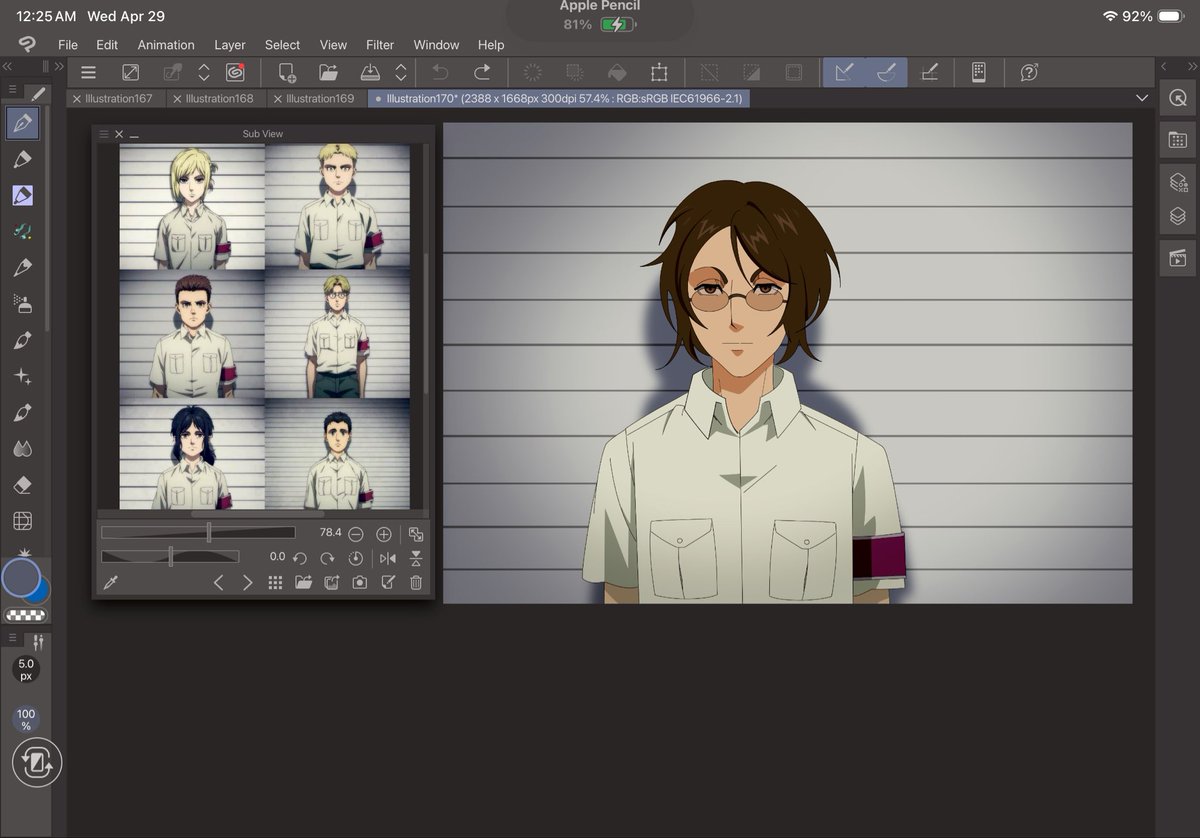Open the Layer menu

tap(230, 45)
